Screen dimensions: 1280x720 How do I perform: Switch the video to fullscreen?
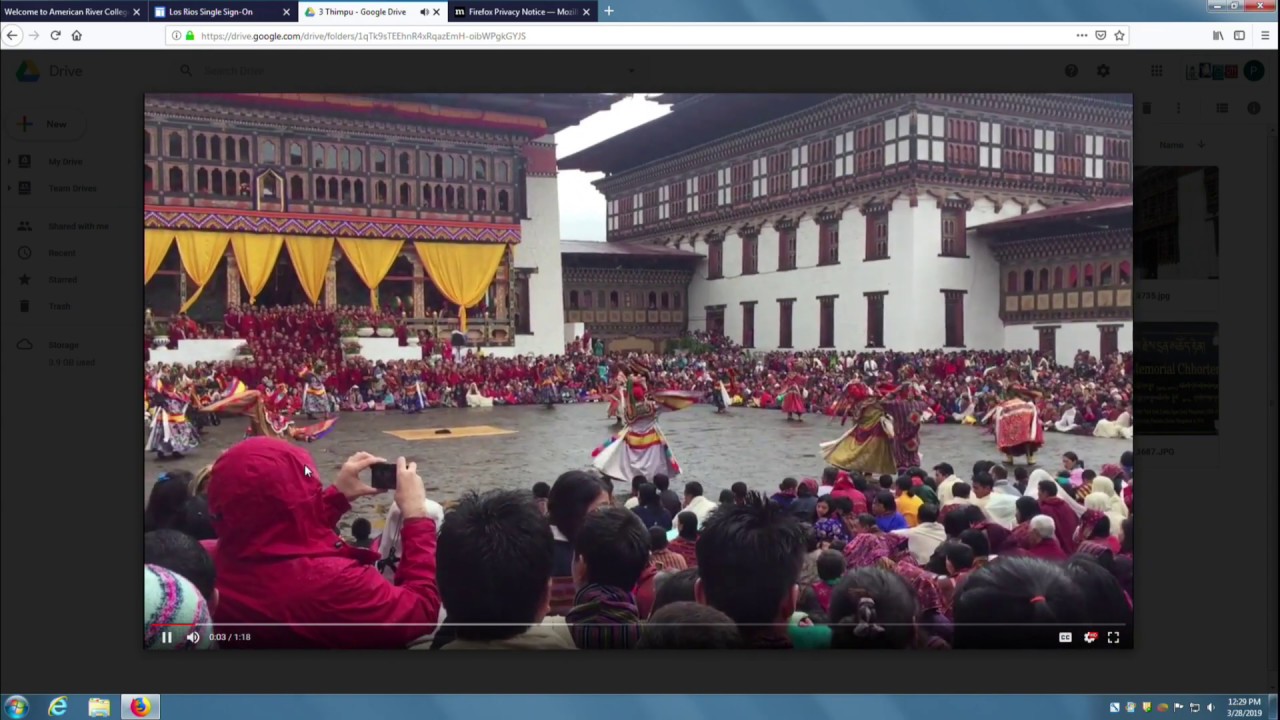(x=1113, y=637)
